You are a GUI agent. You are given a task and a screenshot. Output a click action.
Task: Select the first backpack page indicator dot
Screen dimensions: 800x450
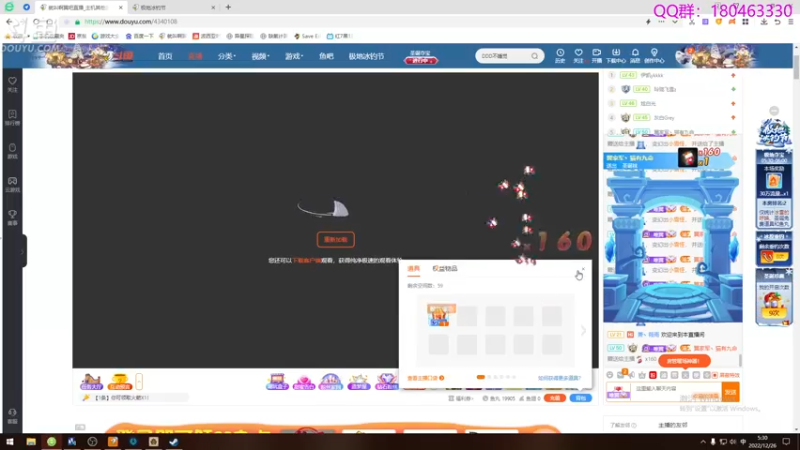(481, 377)
